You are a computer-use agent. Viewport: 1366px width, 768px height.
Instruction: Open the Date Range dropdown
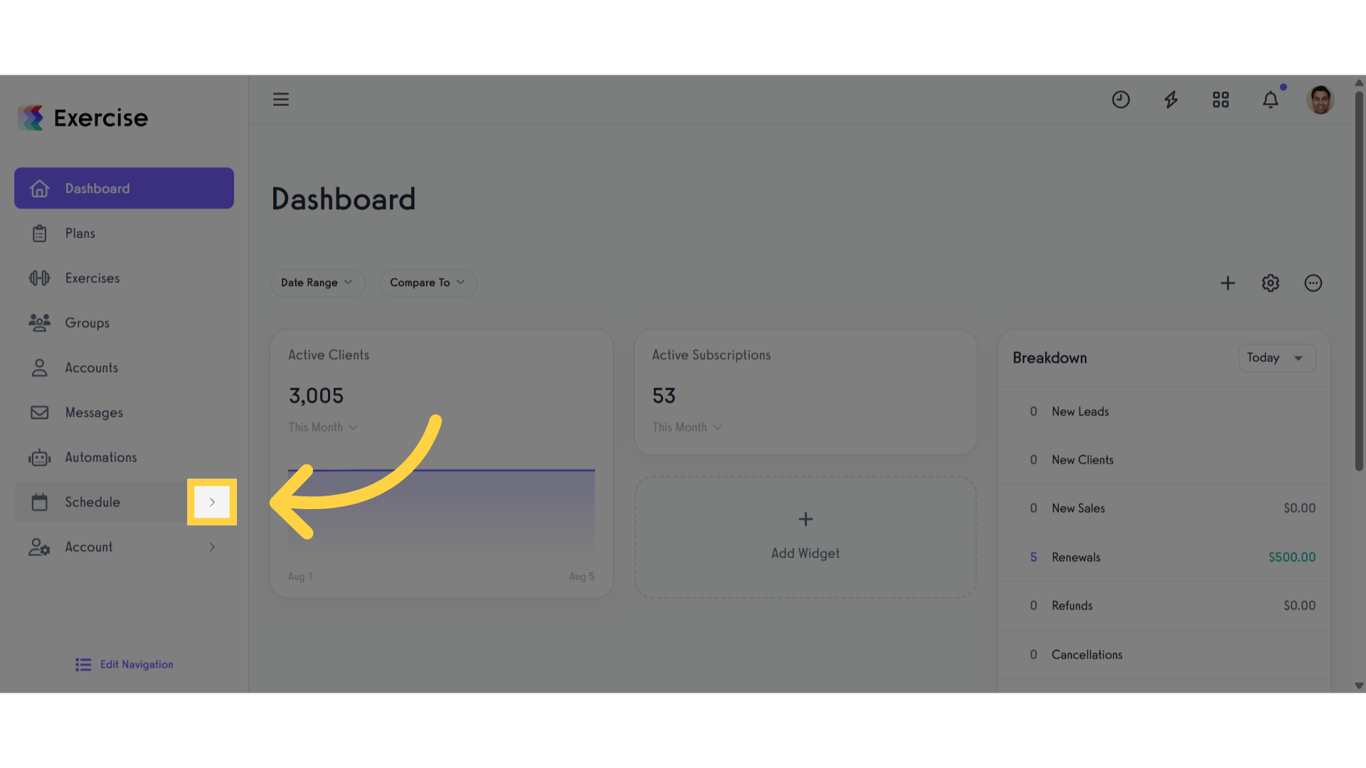pyautogui.click(x=317, y=283)
